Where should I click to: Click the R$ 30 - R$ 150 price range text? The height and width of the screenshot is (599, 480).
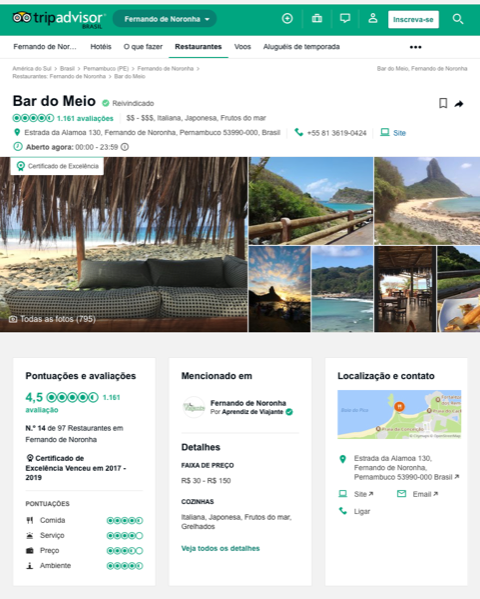(x=206, y=481)
